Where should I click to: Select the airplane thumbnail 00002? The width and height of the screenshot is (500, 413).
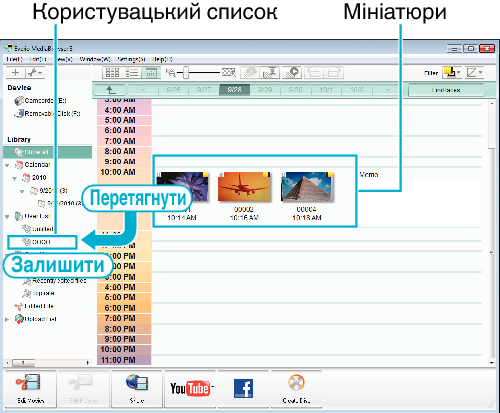244,187
